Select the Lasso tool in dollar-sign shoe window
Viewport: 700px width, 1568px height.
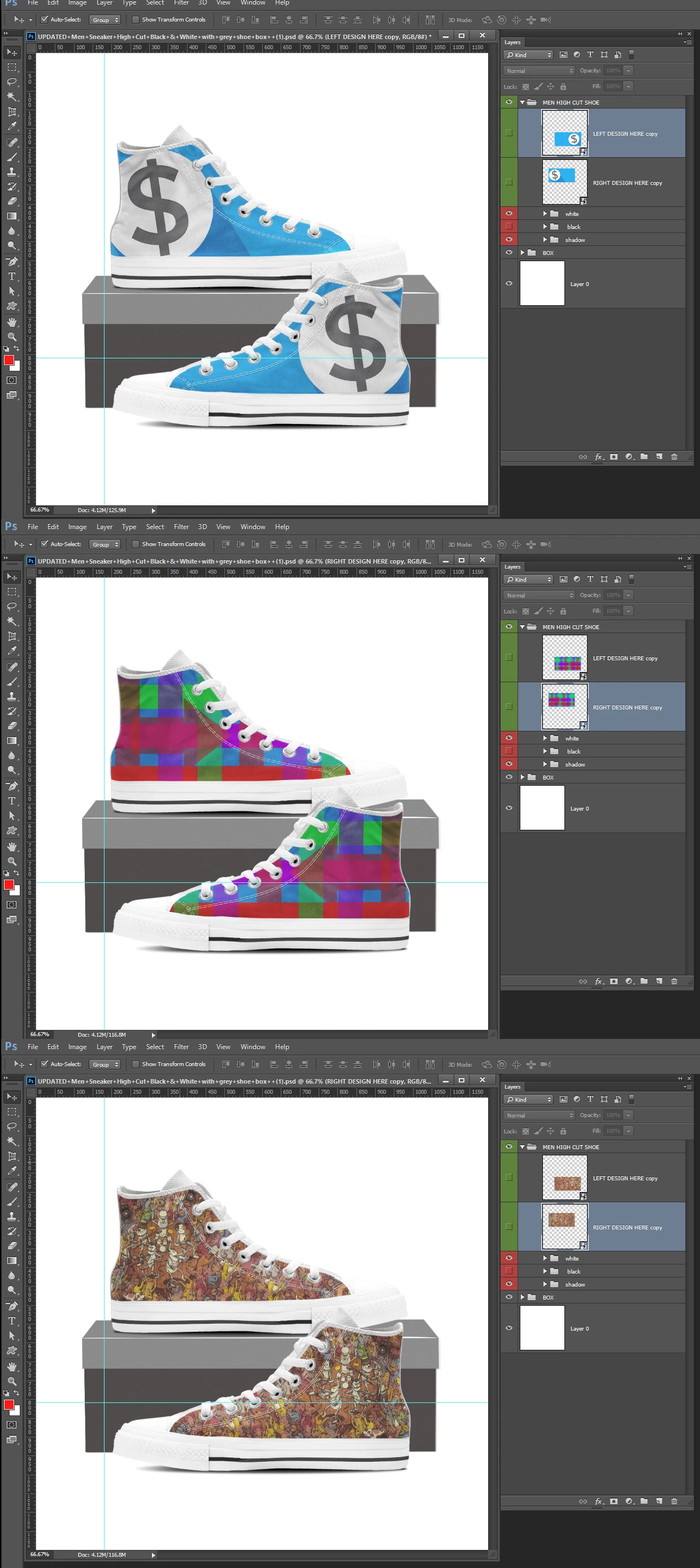(11, 81)
